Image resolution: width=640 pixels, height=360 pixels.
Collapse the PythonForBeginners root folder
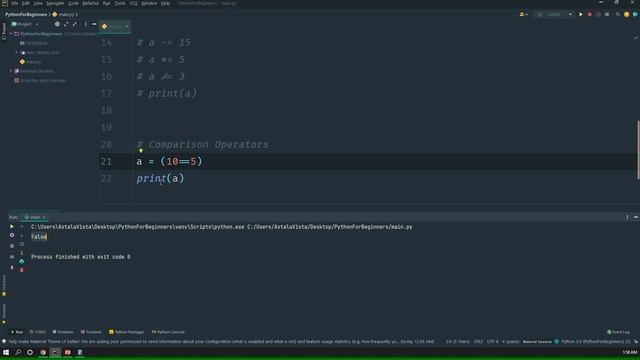11,34
